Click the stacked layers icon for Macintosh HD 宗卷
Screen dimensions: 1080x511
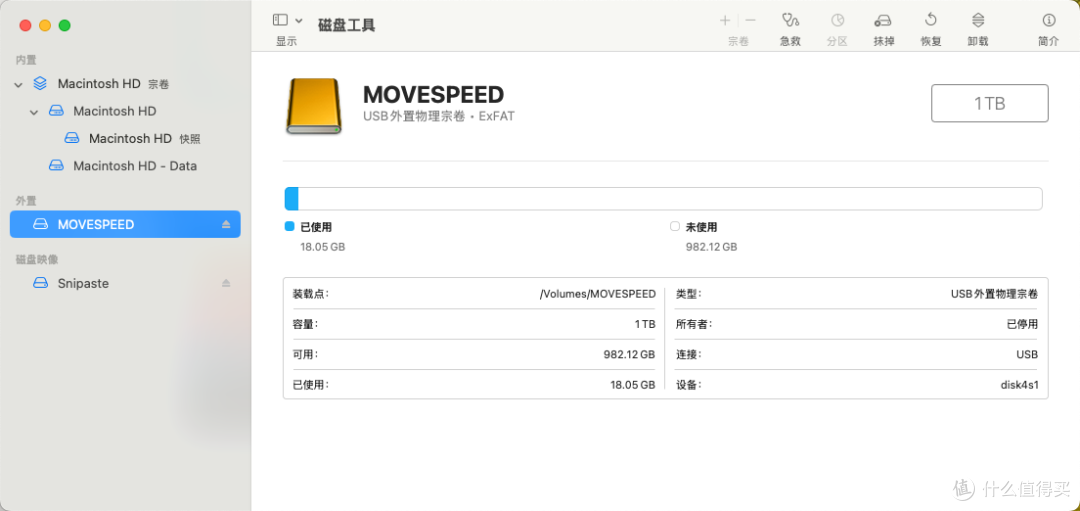[41, 84]
